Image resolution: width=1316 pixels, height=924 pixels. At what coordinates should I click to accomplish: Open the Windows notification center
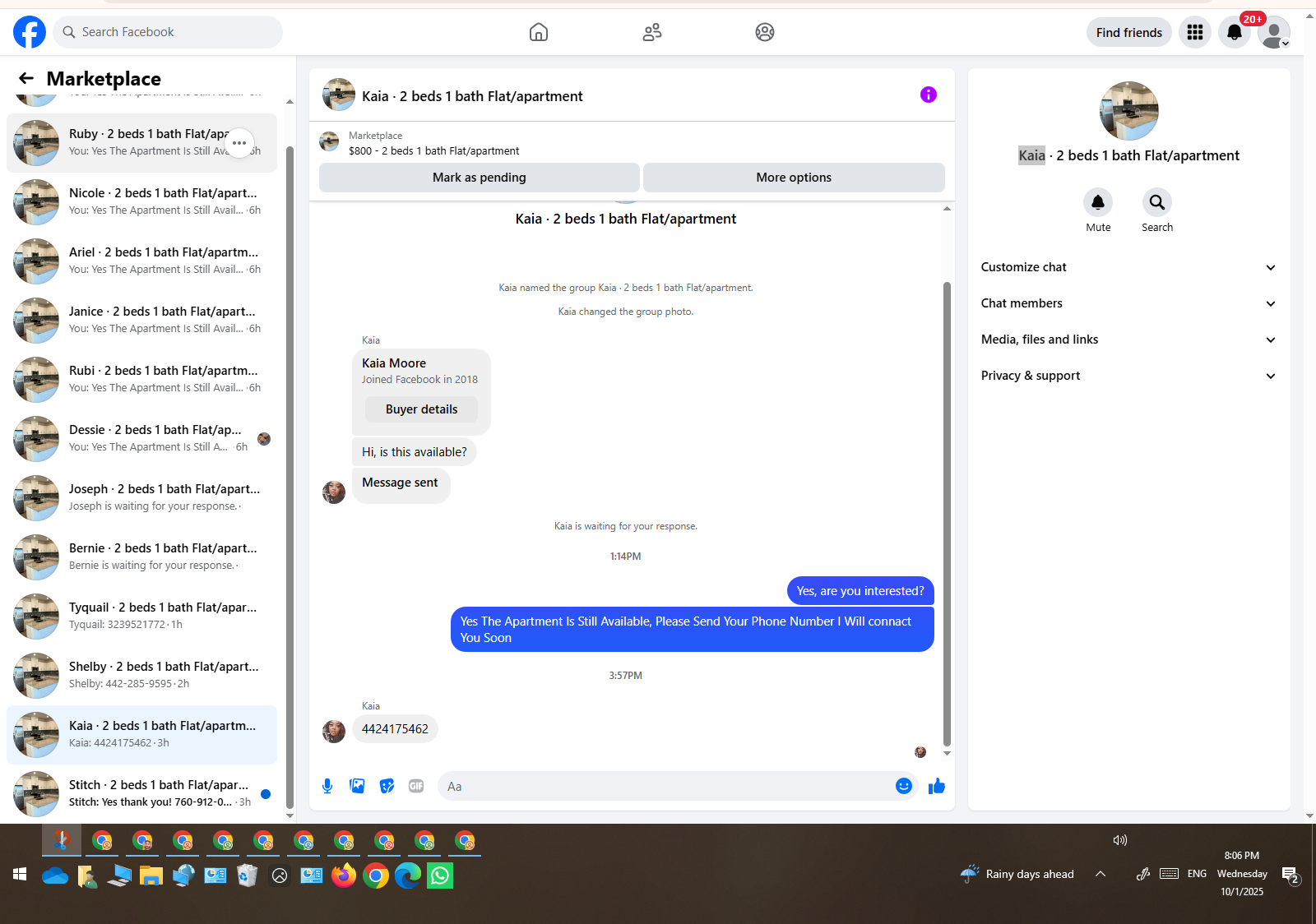click(x=1290, y=875)
